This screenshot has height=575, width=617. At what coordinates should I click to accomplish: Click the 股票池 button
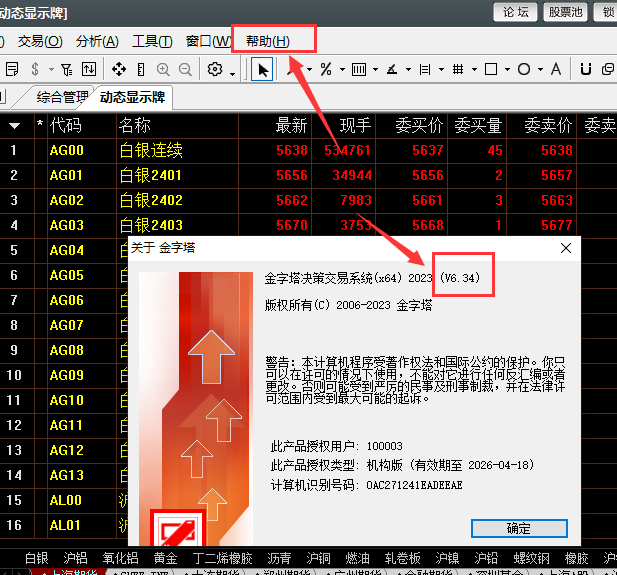[x=565, y=12]
